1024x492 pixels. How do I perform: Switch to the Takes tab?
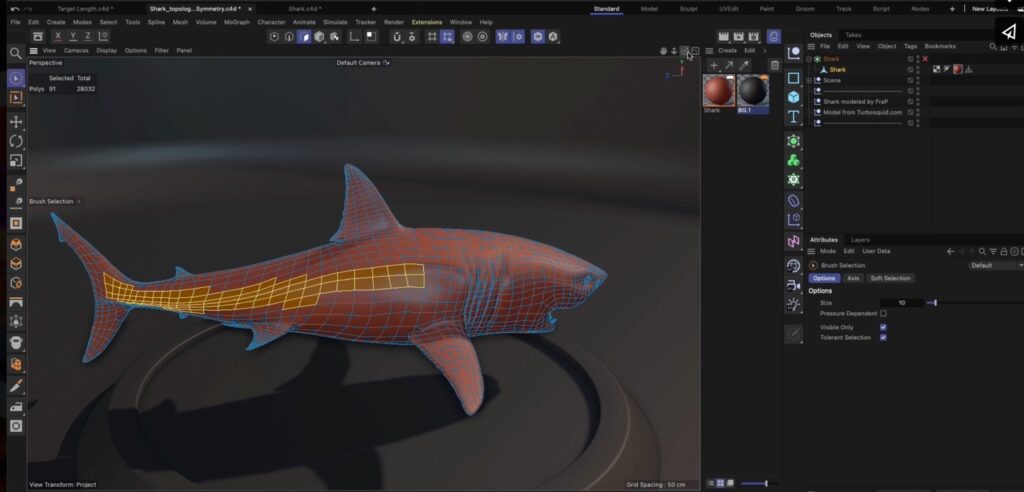(853, 35)
